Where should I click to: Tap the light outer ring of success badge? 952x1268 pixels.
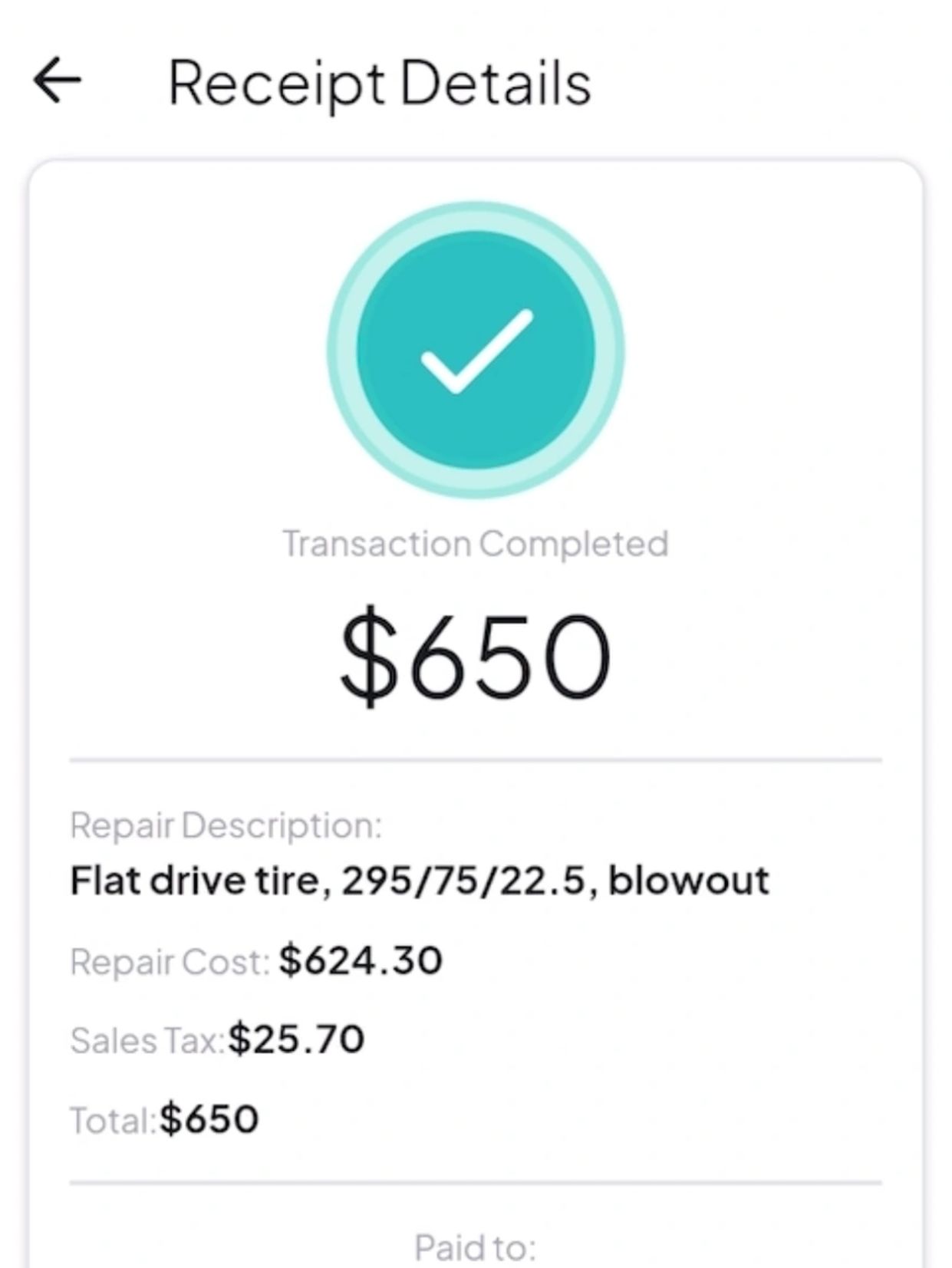(x=342, y=350)
